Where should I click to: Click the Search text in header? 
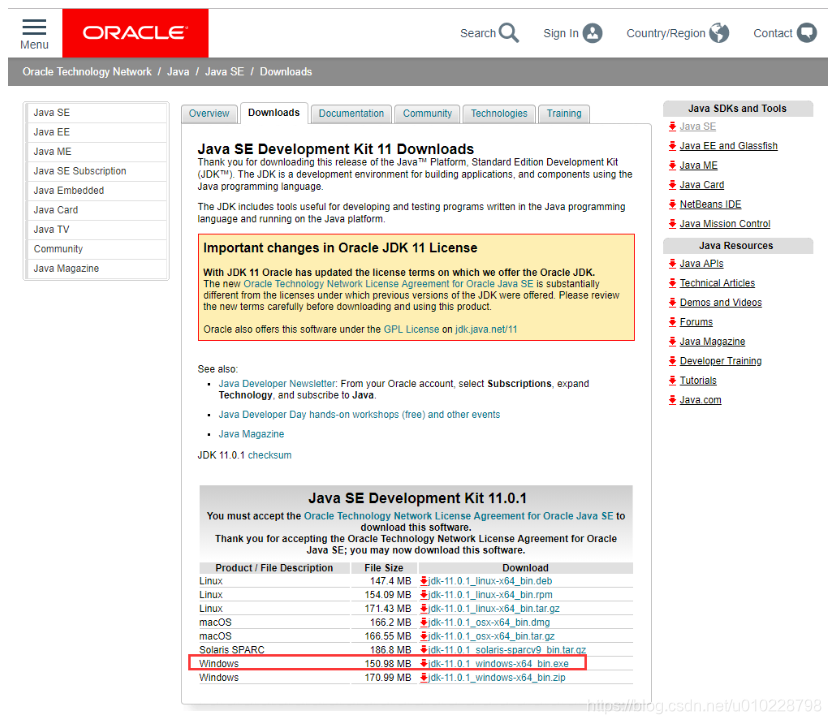478,33
